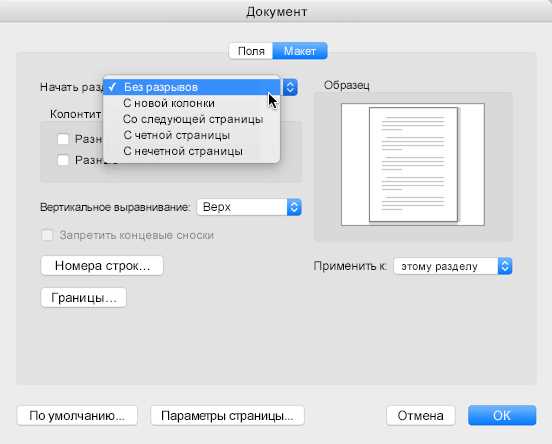Open Применить к dropdown showing этому разделу
Image resolution: width=552 pixels, height=444 pixels.
click(453, 266)
